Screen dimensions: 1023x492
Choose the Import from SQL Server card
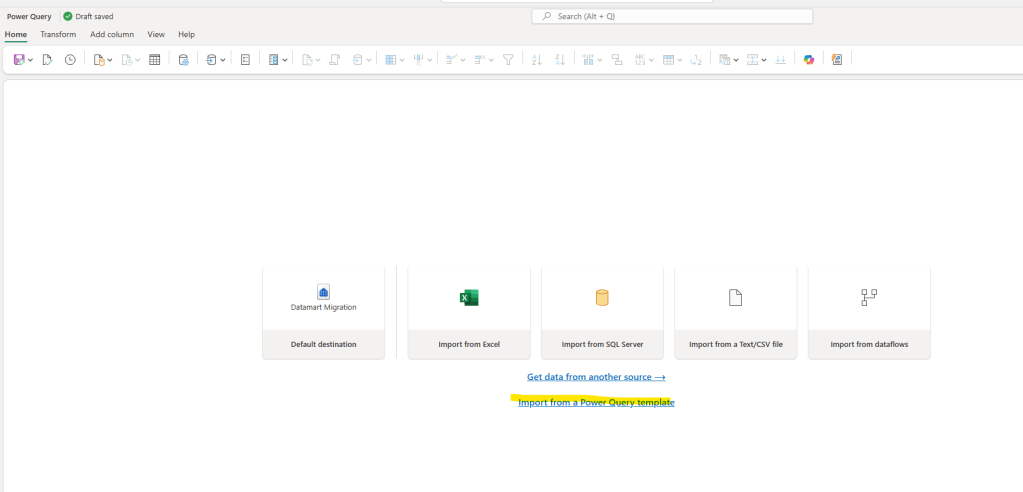click(x=602, y=312)
